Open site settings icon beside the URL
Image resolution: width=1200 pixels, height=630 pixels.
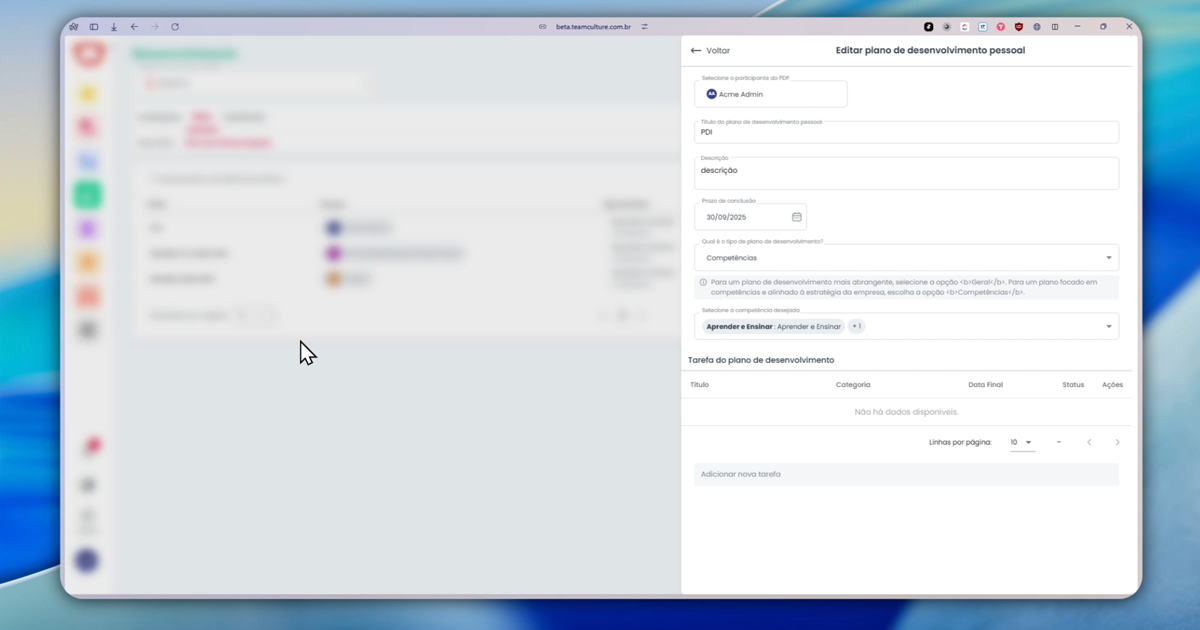point(645,27)
